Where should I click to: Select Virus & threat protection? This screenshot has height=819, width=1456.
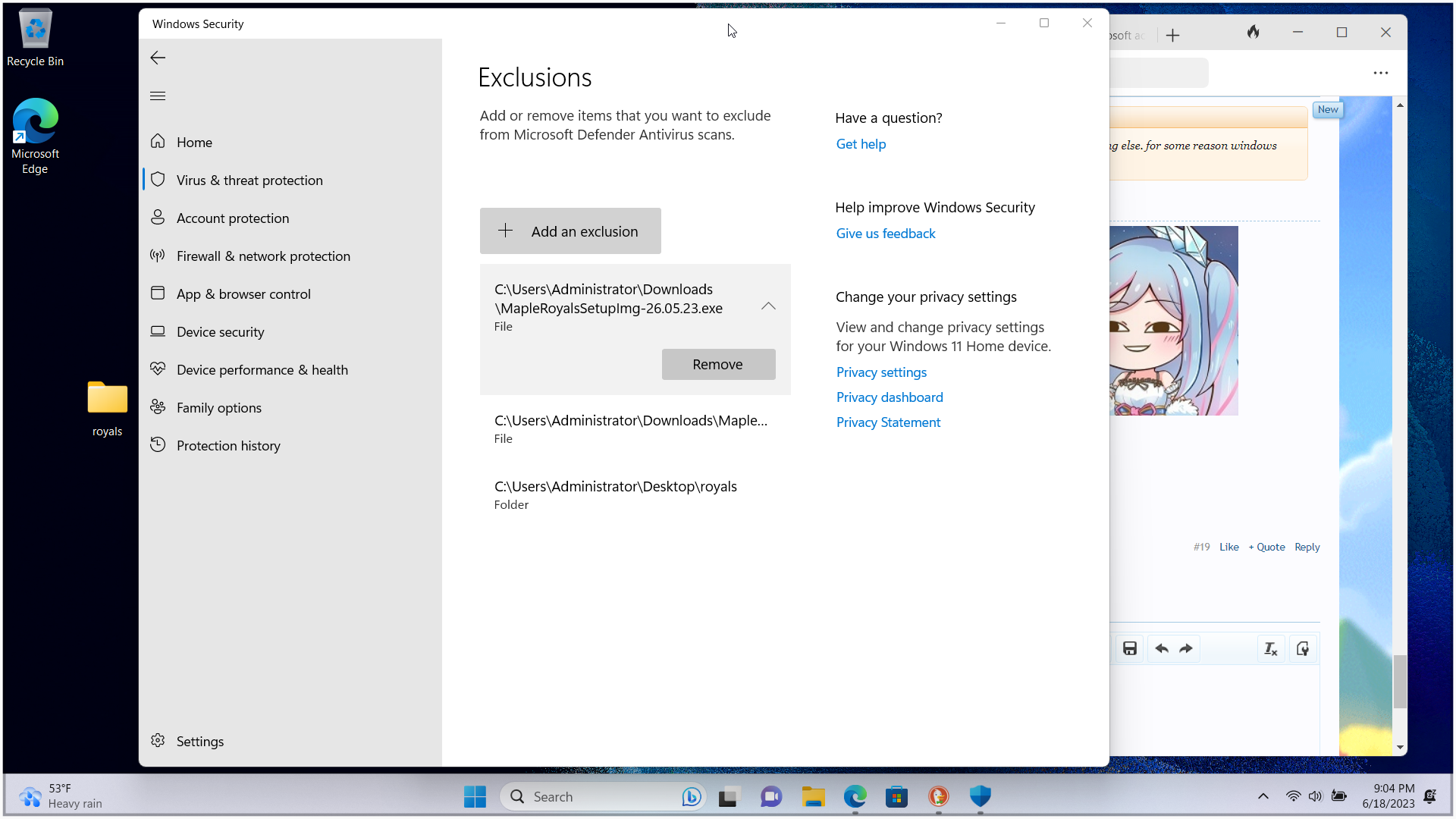click(x=249, y=180)
